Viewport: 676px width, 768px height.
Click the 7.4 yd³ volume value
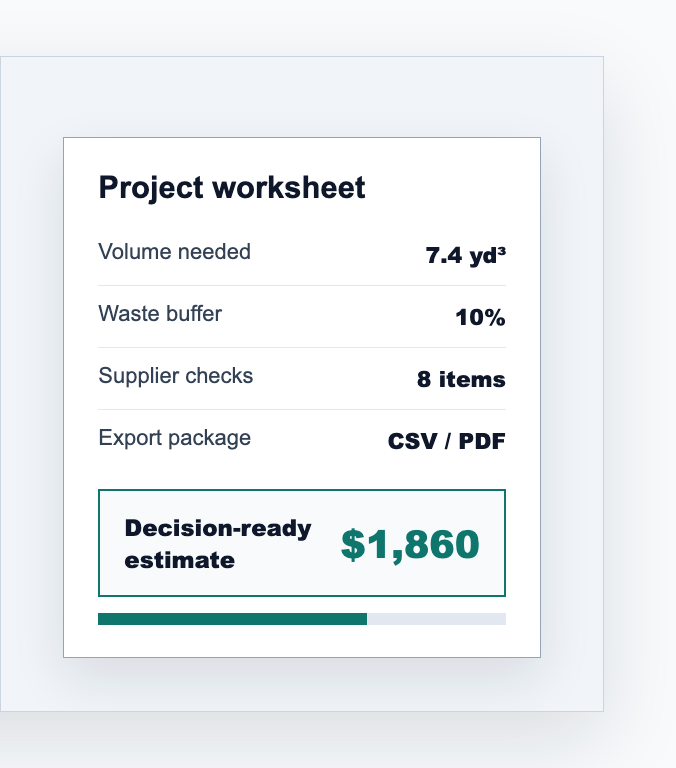[x=465, y=255]
